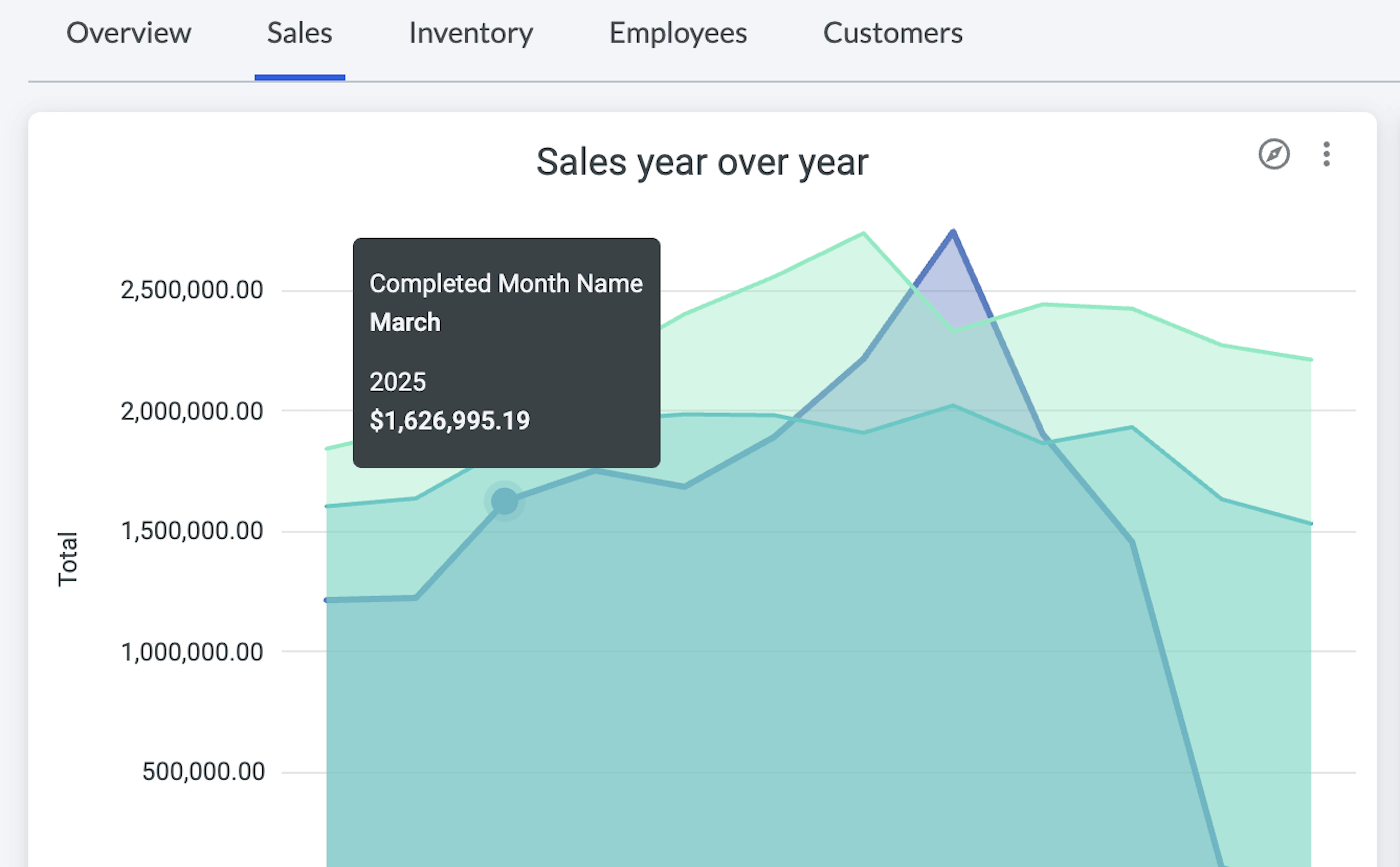The height and width of the screenshot is (867, 1400).
Task: Click the $1,626,995.19 value in the tooltip
Action: (x=449, y=420)
